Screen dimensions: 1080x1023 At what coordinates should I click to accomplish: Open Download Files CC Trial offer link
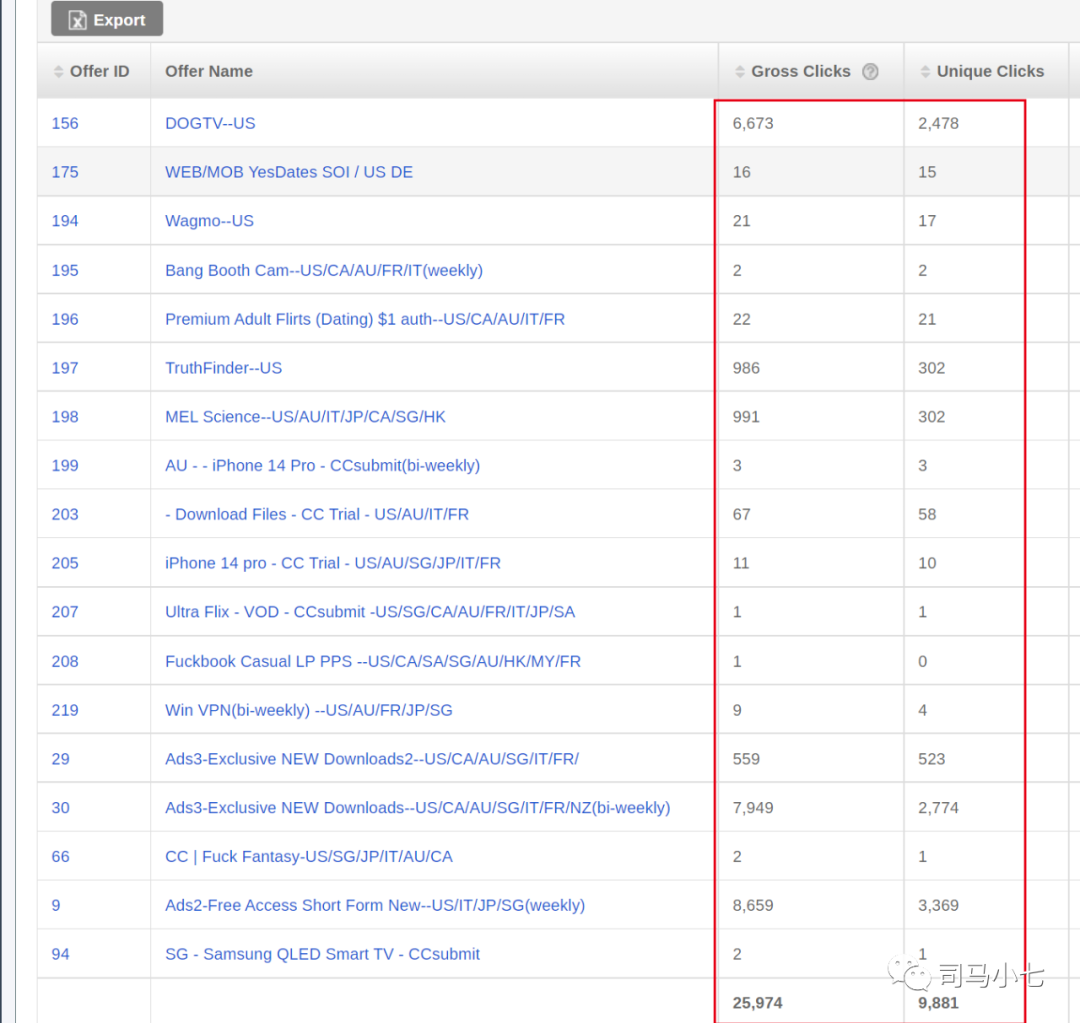(317, 514)
